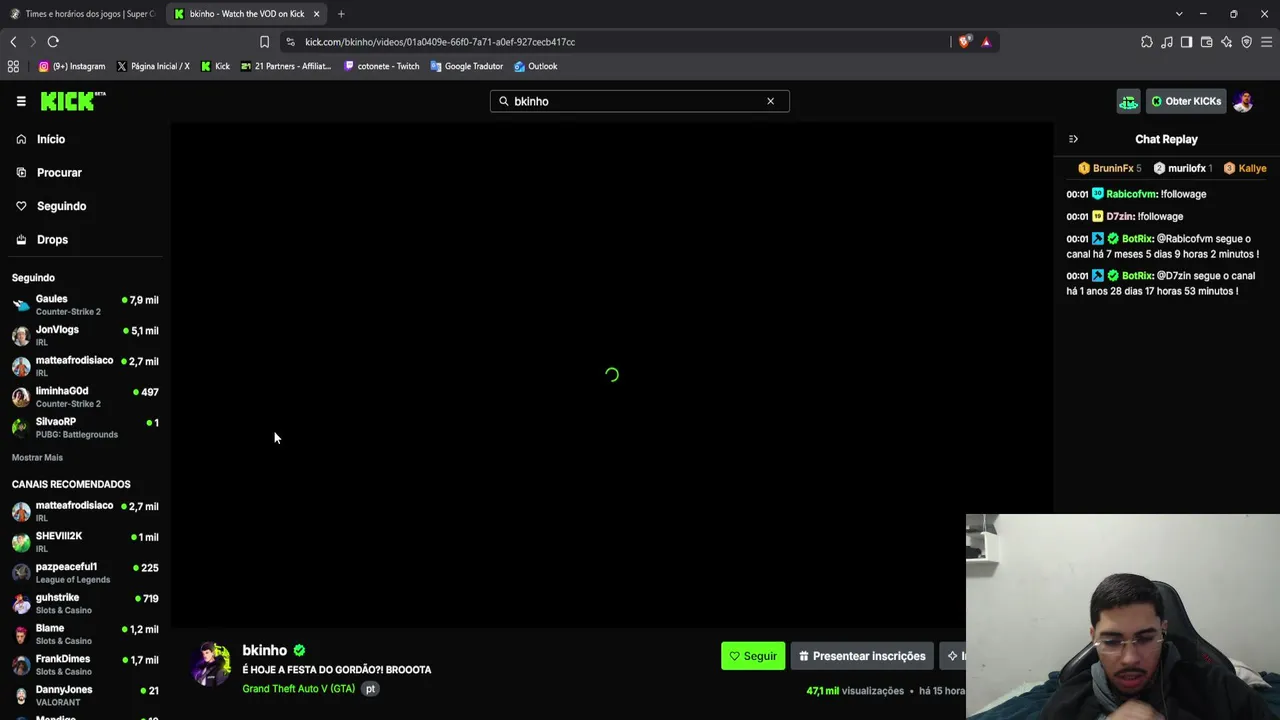Close the bkinho Kick VOD tab
This screenshot has height=720, width=1280.
[316, 14]
